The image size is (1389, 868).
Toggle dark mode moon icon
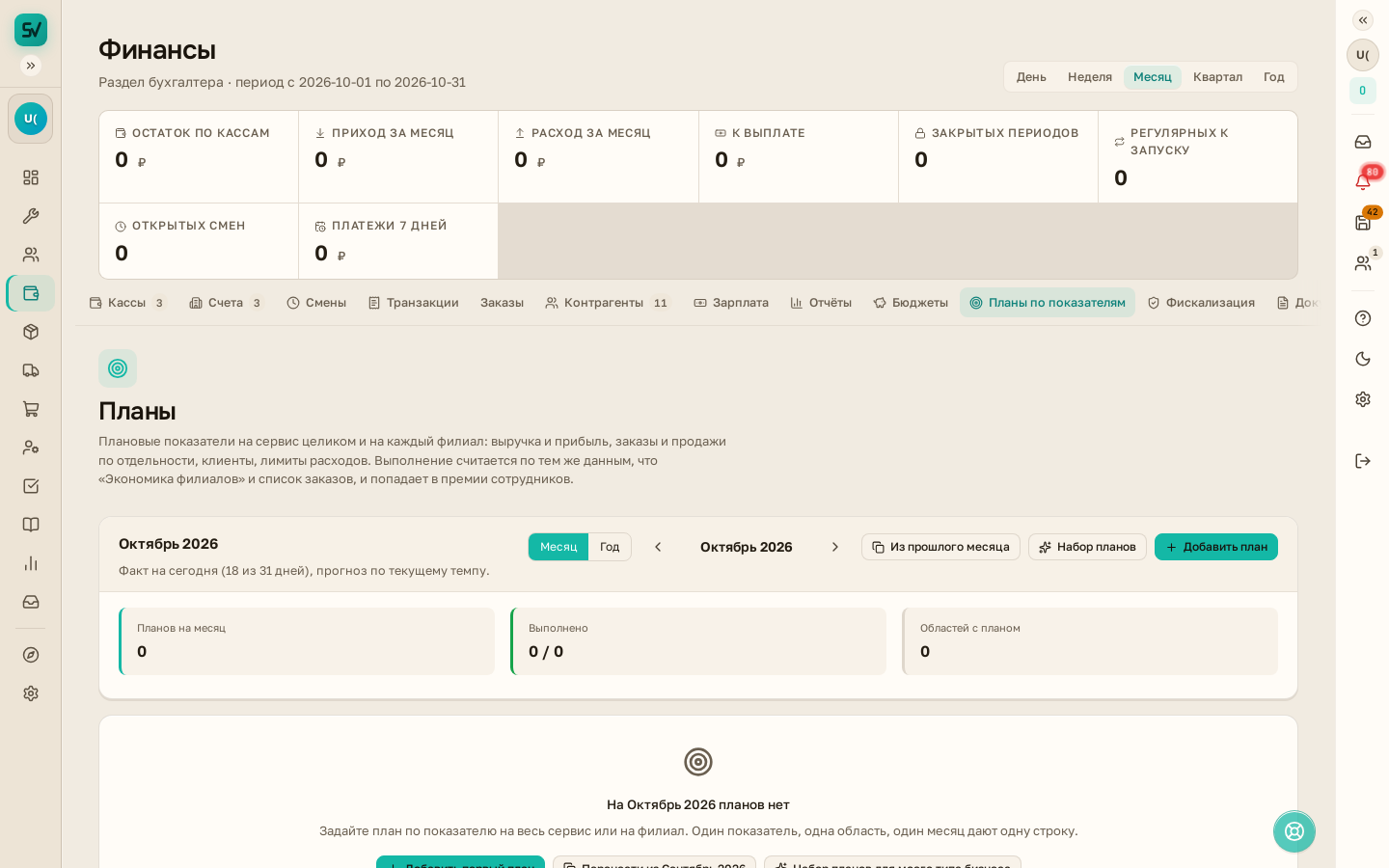(1363, 359)
